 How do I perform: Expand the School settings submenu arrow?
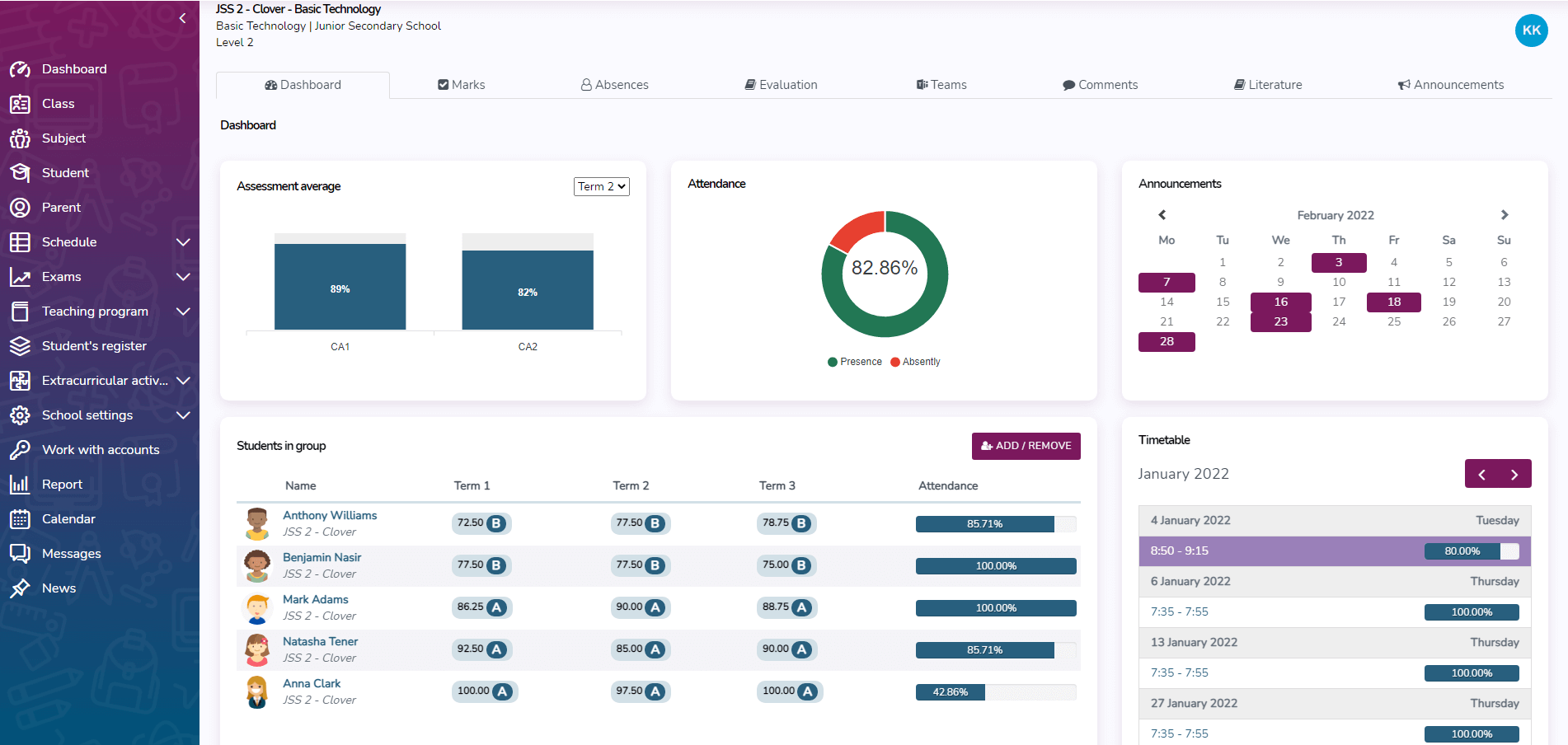pyautogui.click(x=183, y=415)
